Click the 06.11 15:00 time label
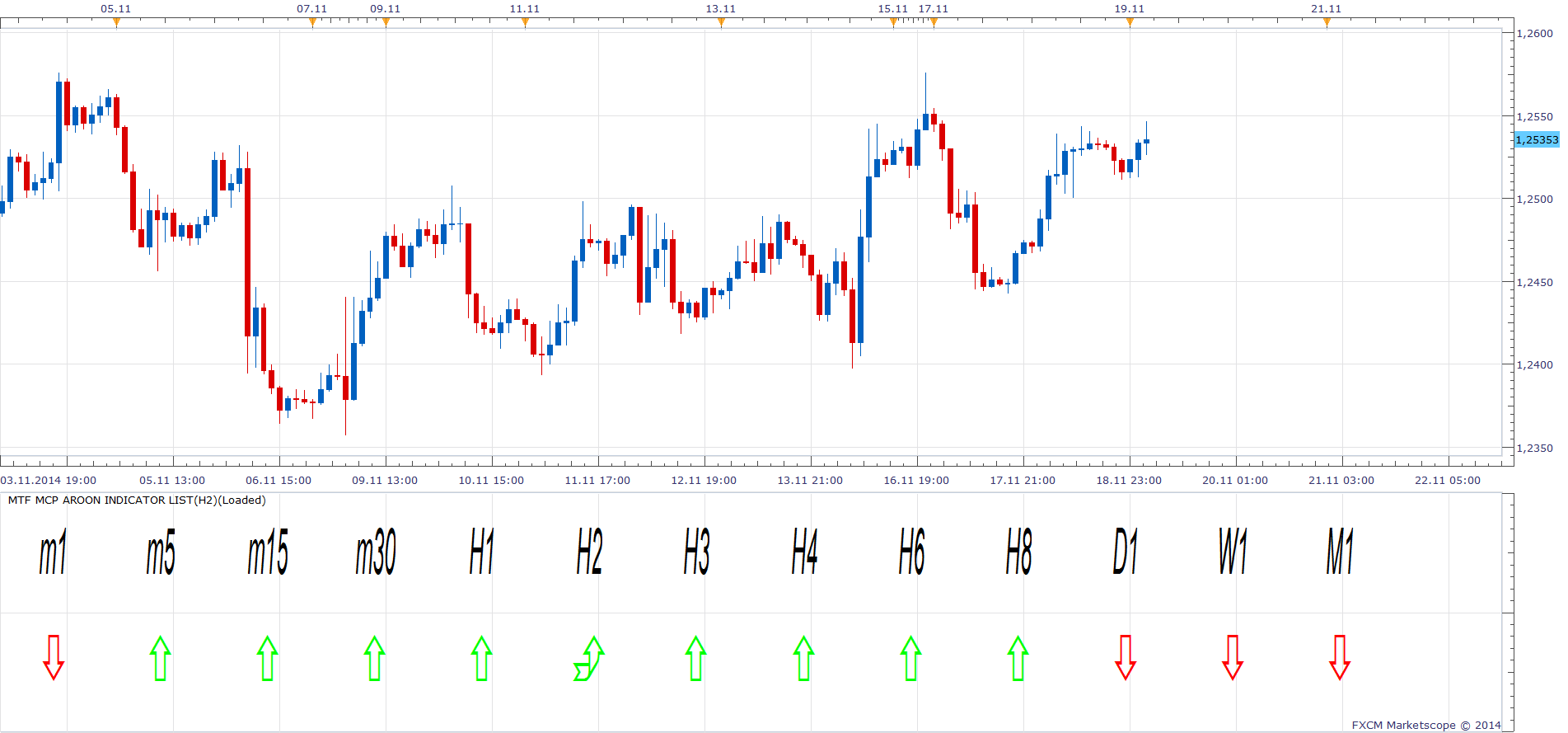Image resolution: width=1568 pixels, height=733 pixels. click(x=278, y=481)
